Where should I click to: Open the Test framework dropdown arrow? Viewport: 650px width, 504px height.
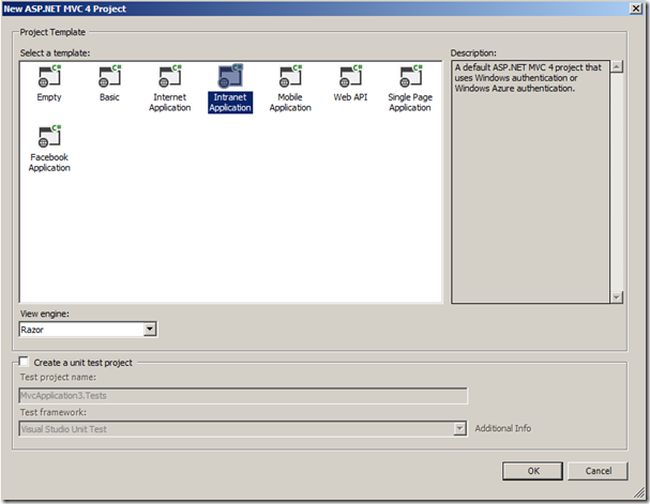pos(459,429)
